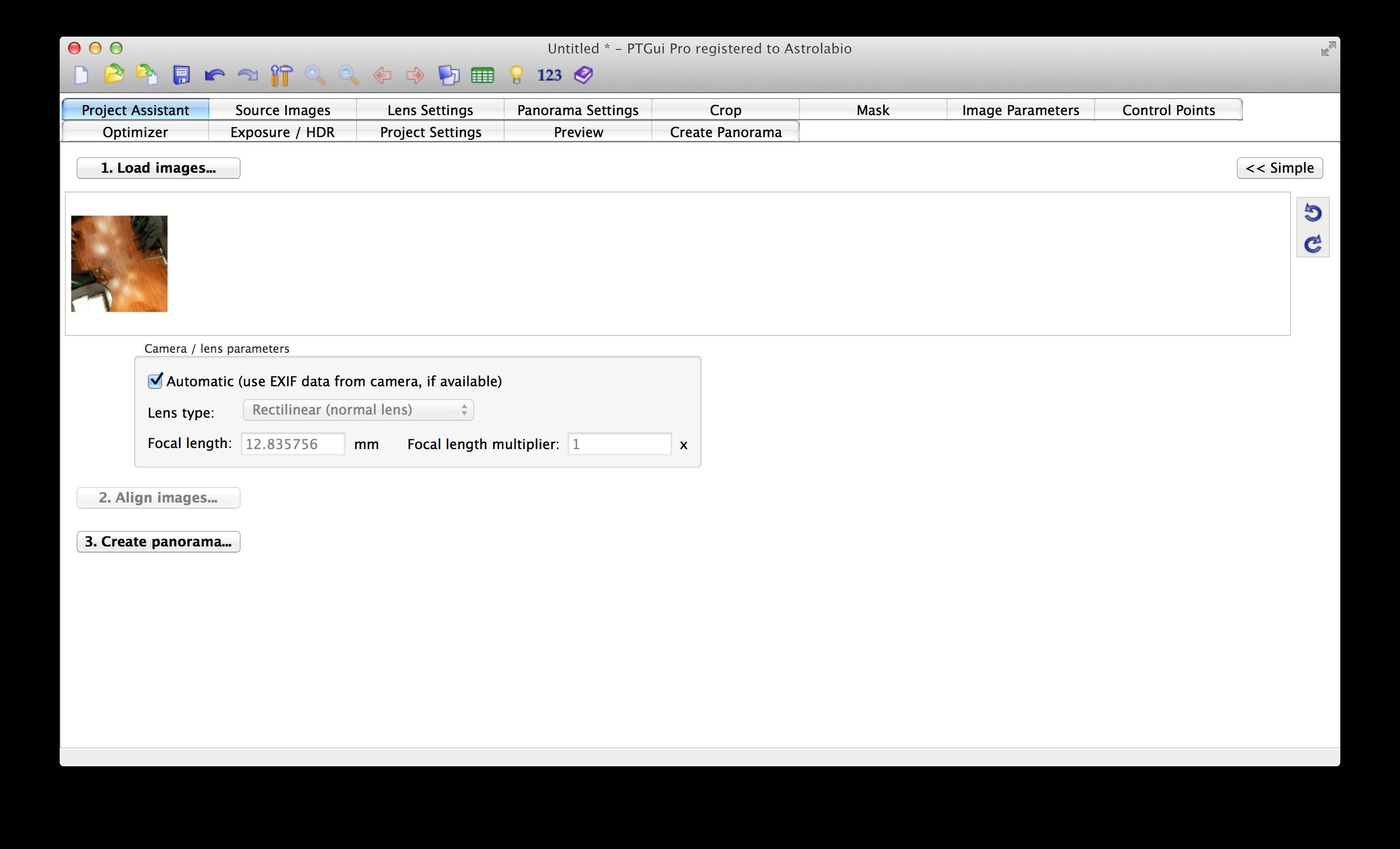1400x849 pixels.
Task: Click the Open project folder icon
Action: (114, 74)
